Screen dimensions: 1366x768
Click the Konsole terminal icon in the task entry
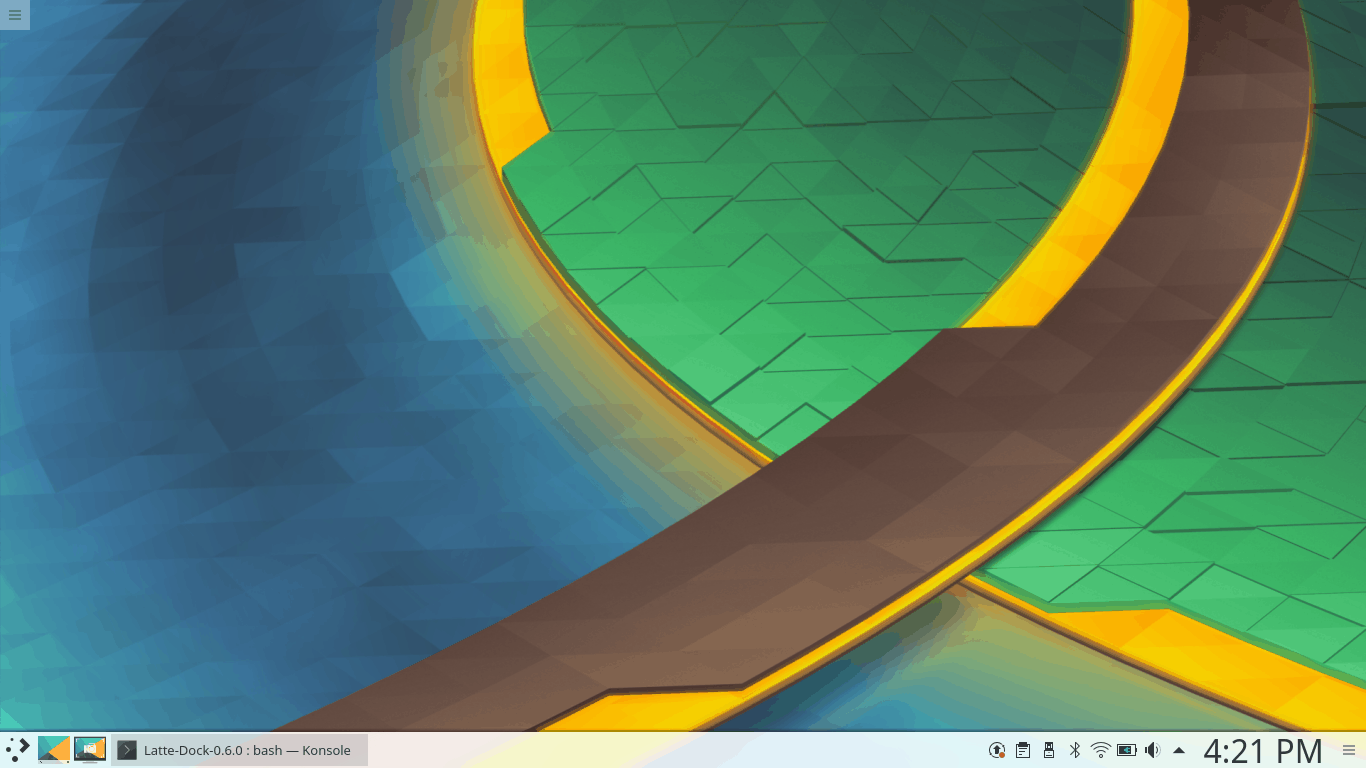point(127,750)
